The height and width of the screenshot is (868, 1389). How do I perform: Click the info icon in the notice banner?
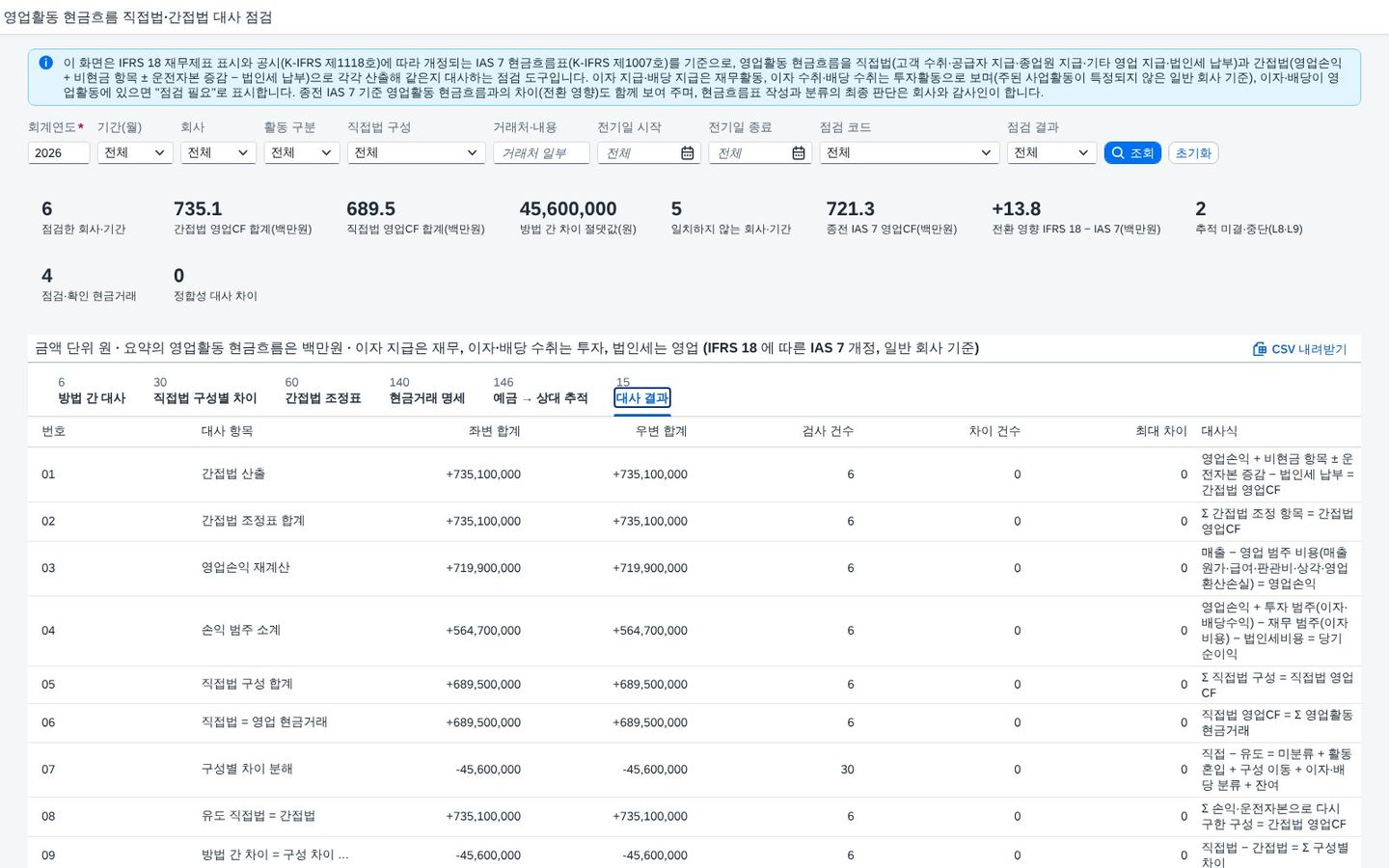pos(45,63)
